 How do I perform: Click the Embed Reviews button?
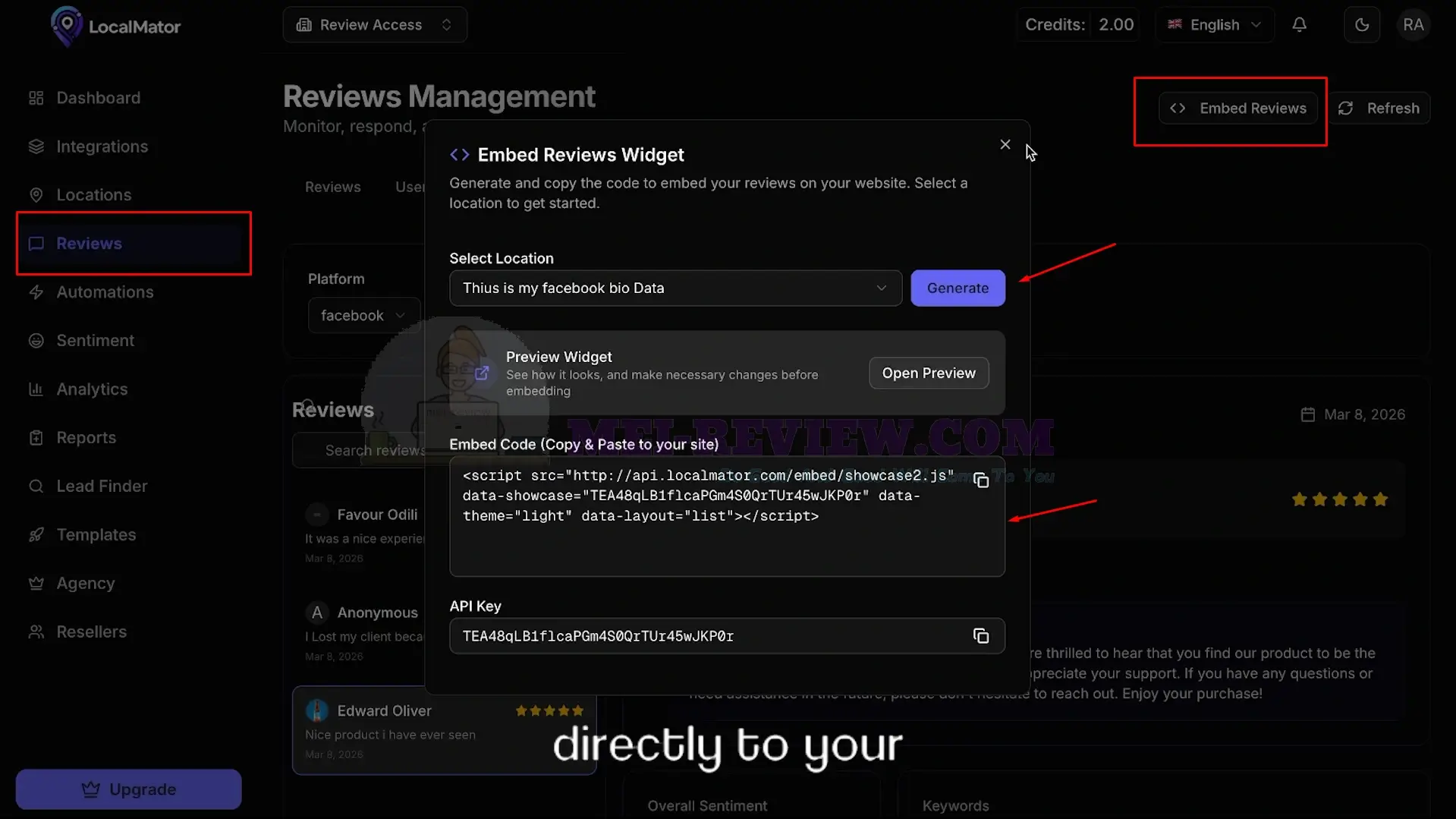(1238, 109)
